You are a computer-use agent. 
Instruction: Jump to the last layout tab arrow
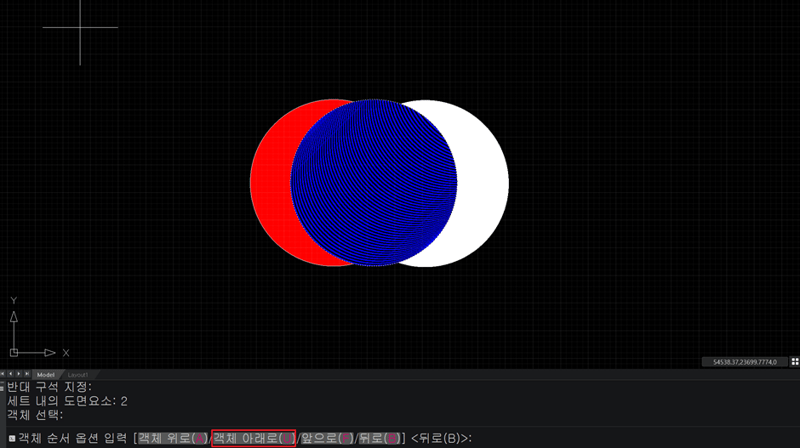27,374
